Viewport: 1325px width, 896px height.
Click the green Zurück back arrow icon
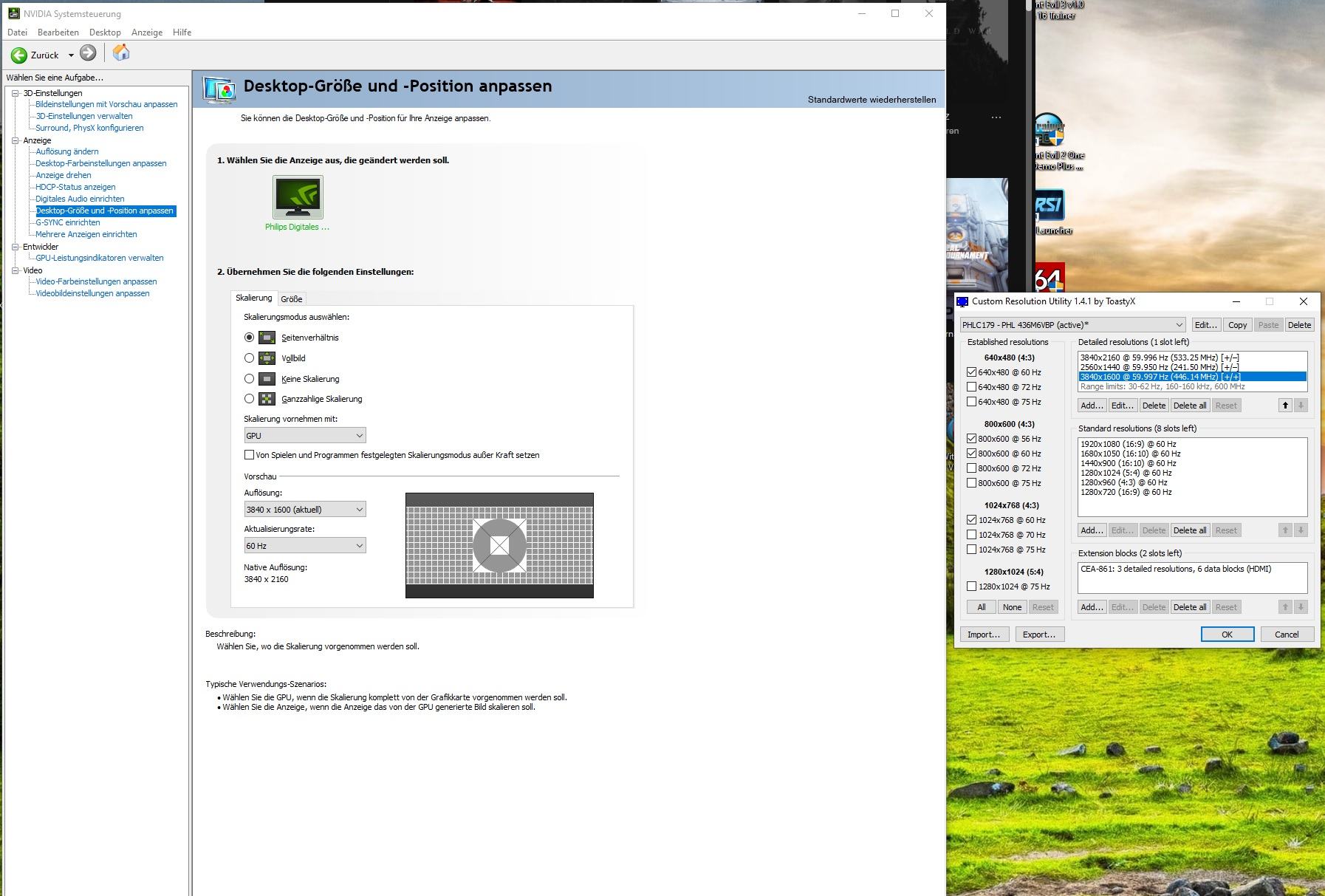pyautogui.click(x=19, y=55)
